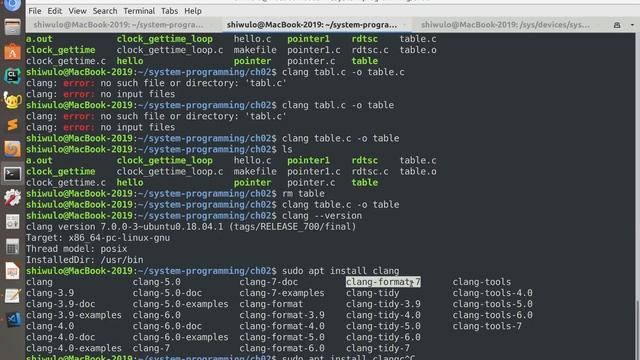
Task: Open the Terminal menu
Action: point(139,11)
